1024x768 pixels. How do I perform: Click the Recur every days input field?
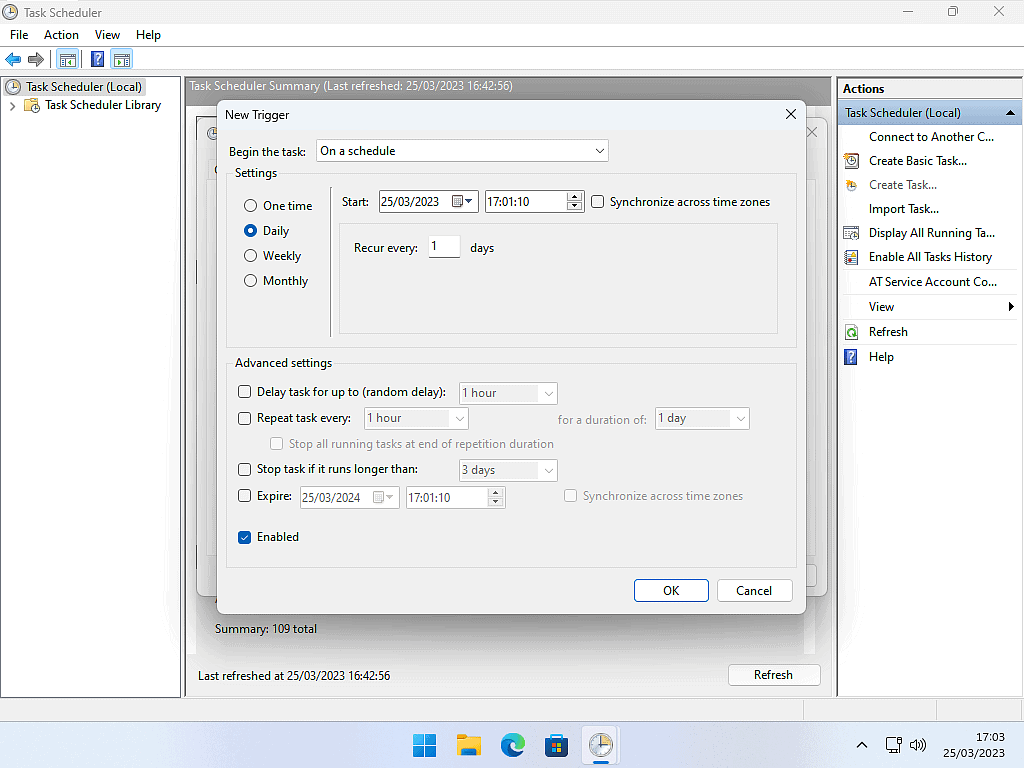(x=444, y=247)
